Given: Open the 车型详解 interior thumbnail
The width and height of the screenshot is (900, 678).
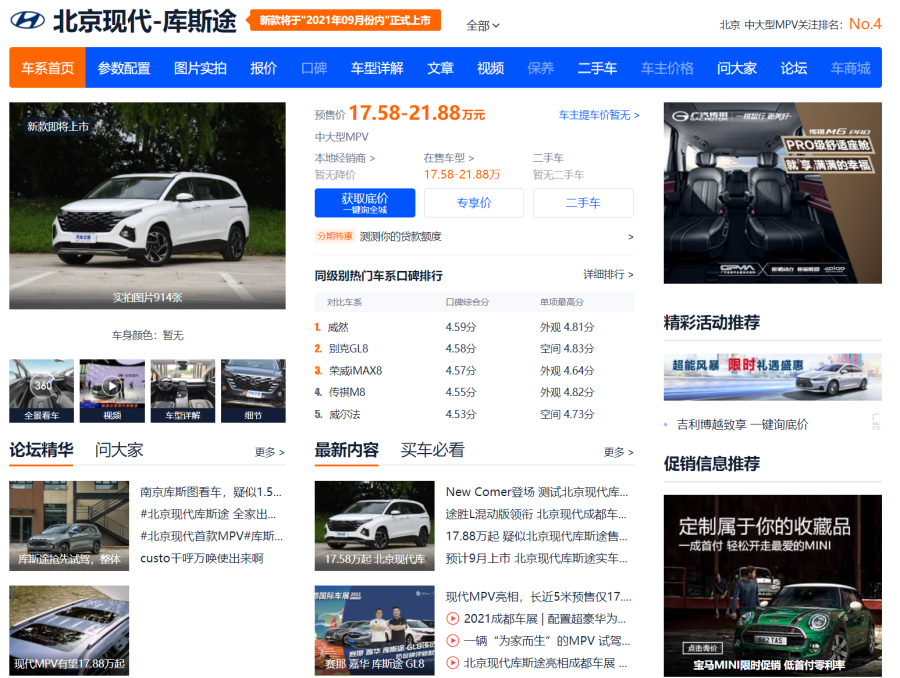Looking at the screenshot, I should coord(183,391).
